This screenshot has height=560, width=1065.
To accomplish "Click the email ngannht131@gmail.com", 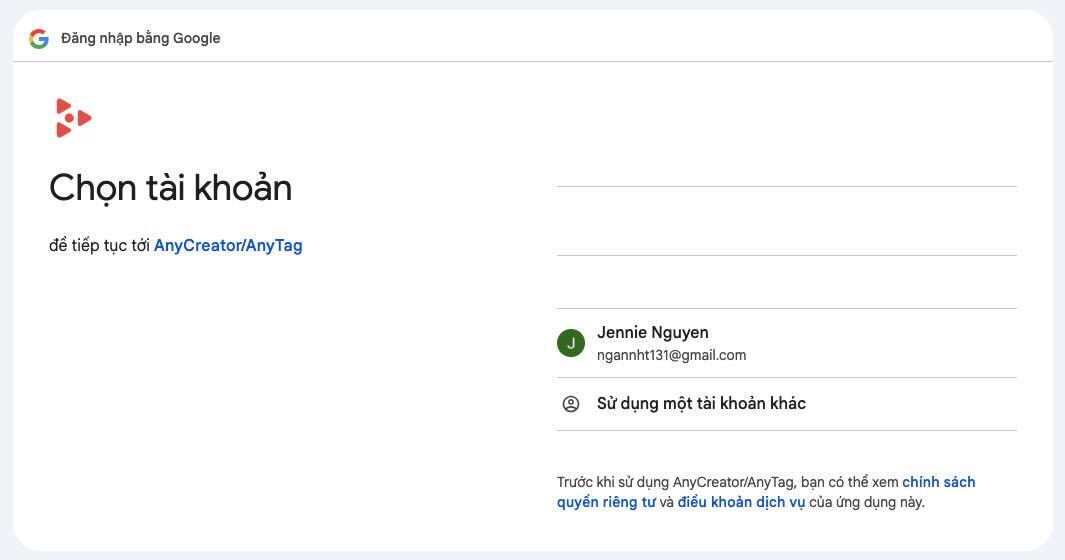I will point(671,355).
